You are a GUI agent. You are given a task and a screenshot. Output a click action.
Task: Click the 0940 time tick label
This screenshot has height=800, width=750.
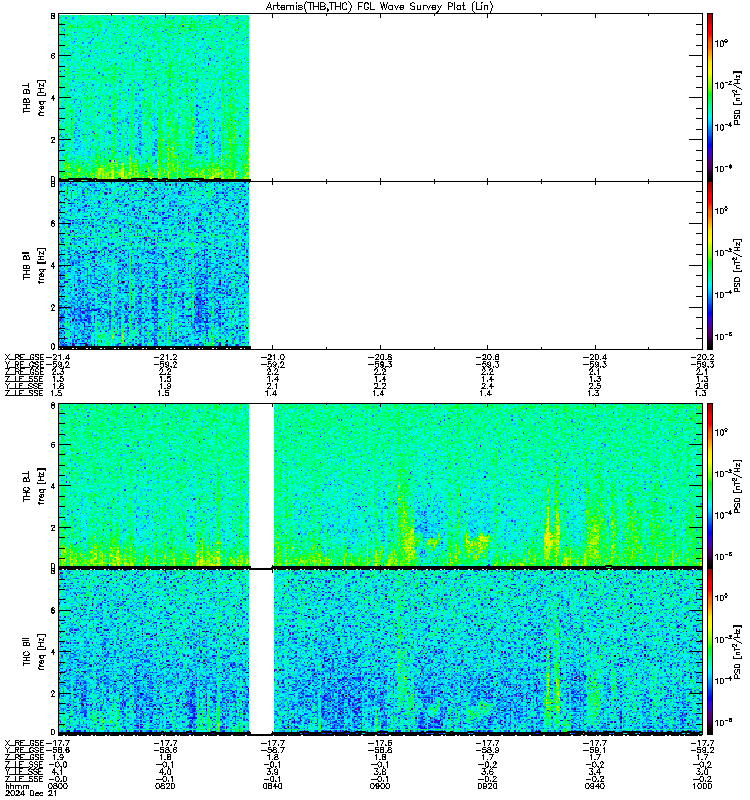point(595,786)
